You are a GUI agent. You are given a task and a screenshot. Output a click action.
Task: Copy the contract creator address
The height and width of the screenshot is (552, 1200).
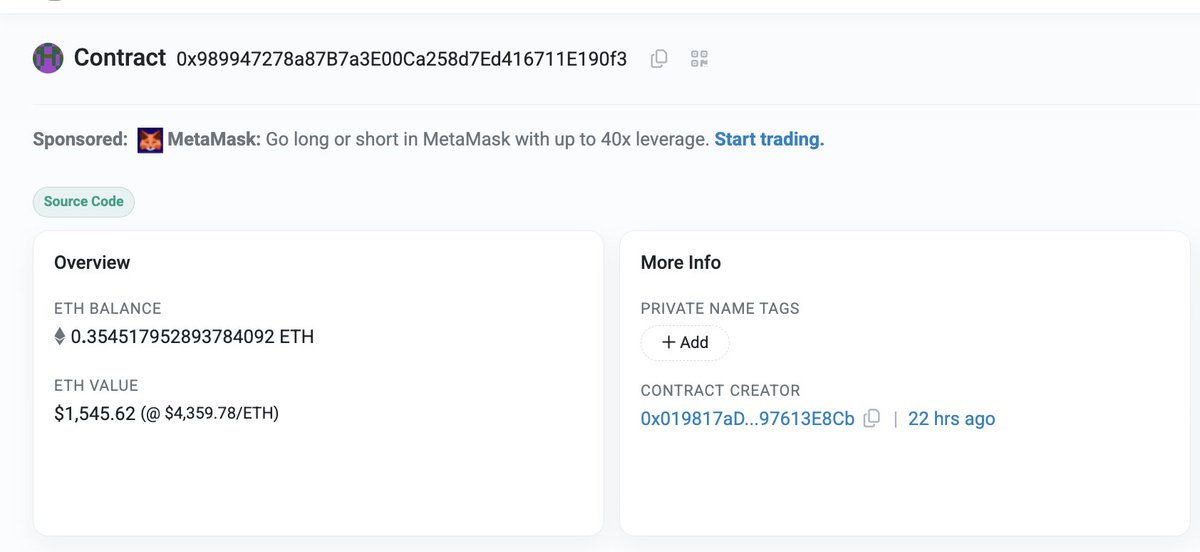[x=872, y=419]
